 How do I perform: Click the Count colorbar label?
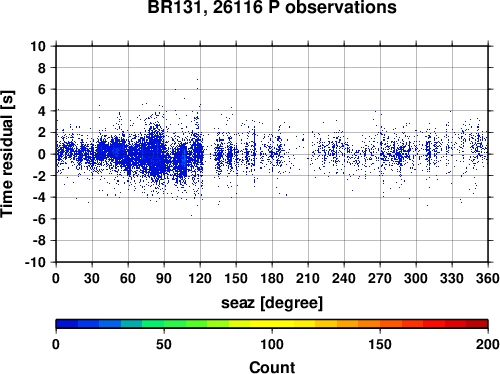tap(272, 367)
